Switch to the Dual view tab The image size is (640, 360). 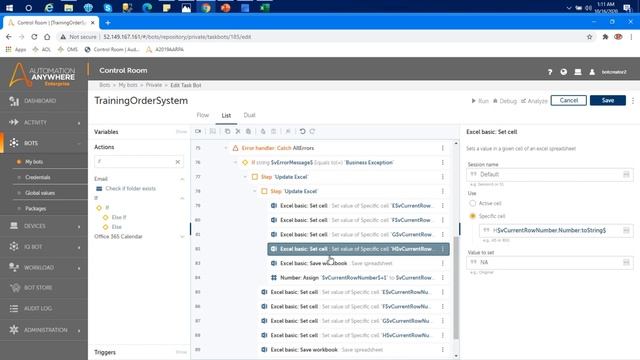pyautogui.click(x=249, y=115)
